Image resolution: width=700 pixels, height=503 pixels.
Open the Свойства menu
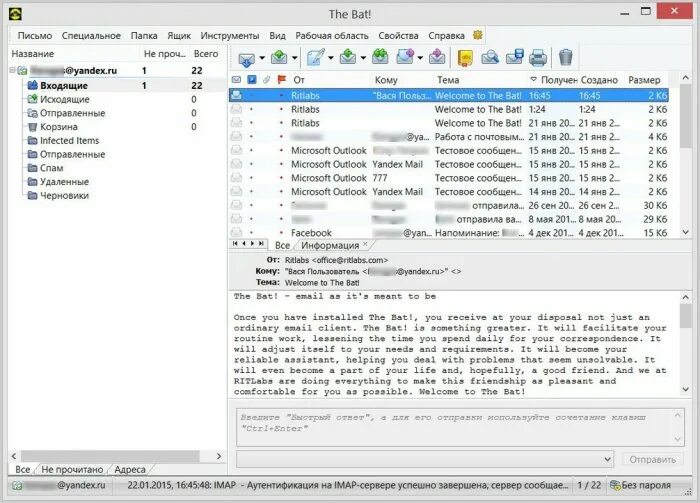[398, 36]
